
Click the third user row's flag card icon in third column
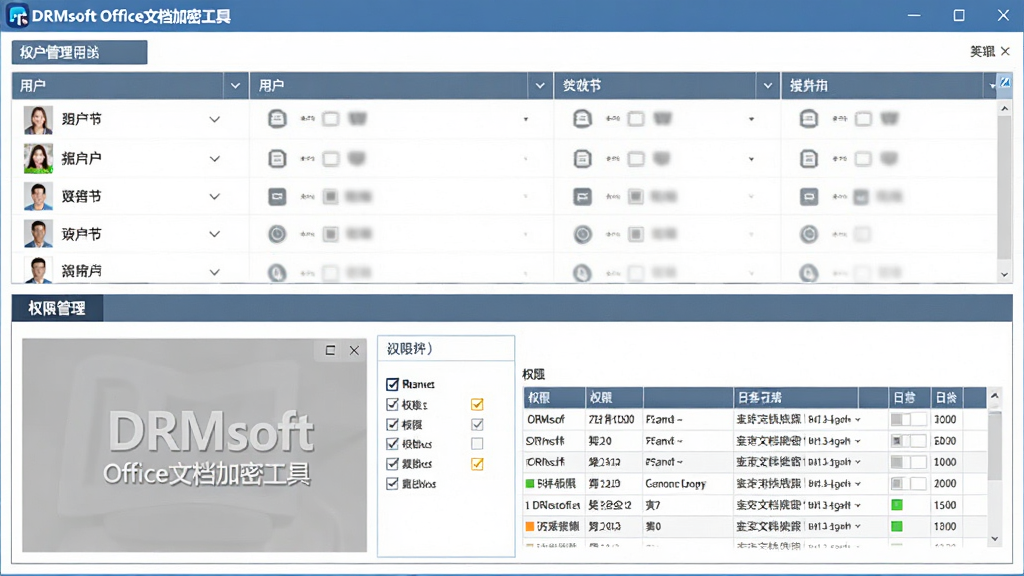(x=582, y=196)
